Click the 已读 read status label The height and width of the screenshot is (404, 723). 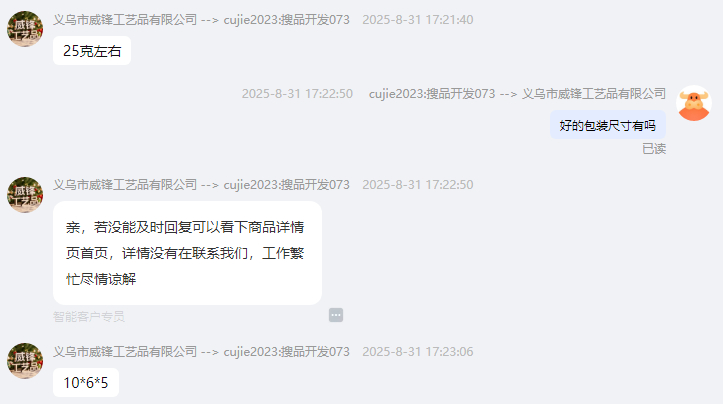[654, 149]
